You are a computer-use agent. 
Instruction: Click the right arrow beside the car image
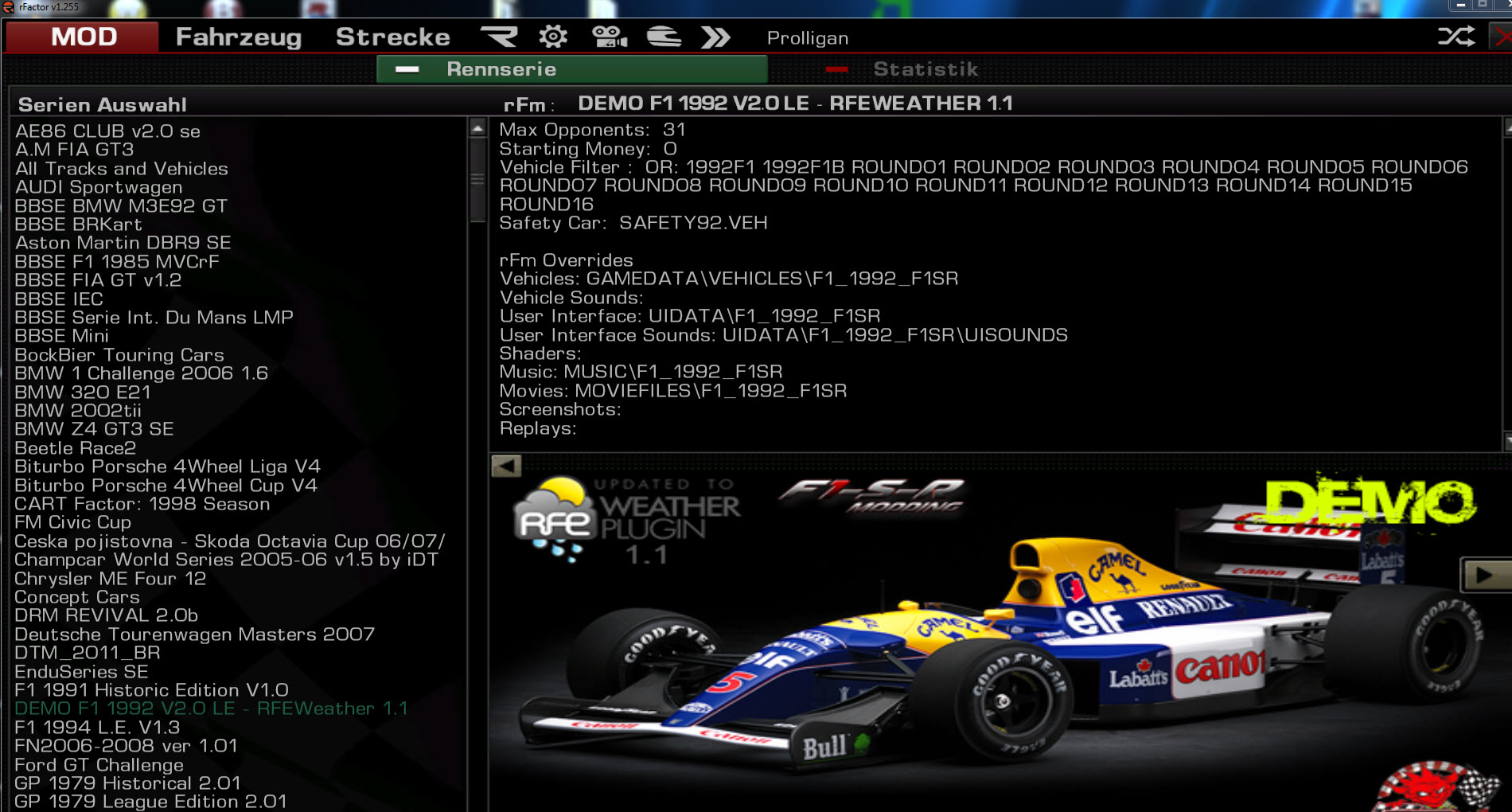(1483, 574)
